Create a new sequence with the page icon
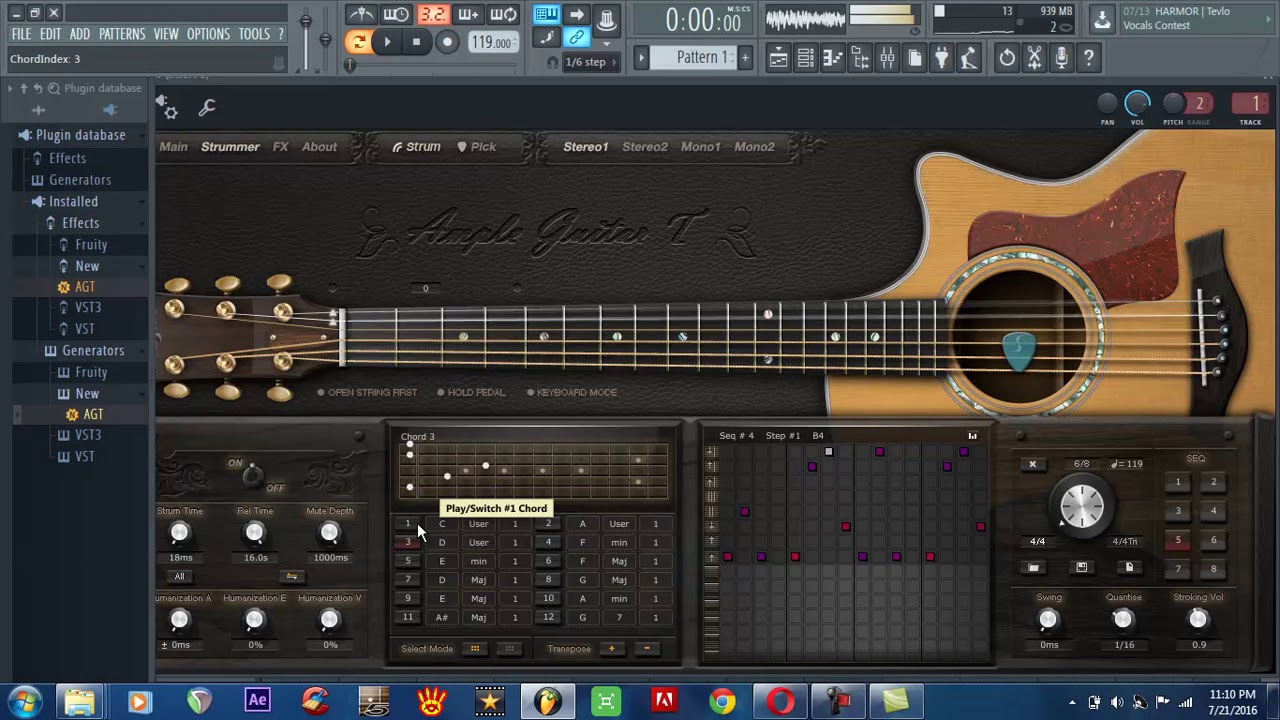Viewport: 1280px width, 720px height. coord(1129,568)
